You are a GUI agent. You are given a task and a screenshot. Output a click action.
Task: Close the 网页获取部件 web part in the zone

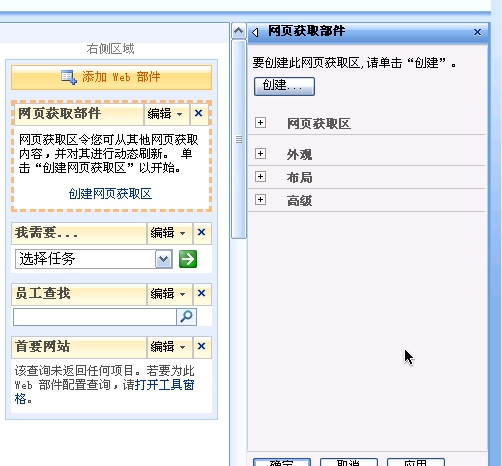pyautogui.click(x=199, y=113)
